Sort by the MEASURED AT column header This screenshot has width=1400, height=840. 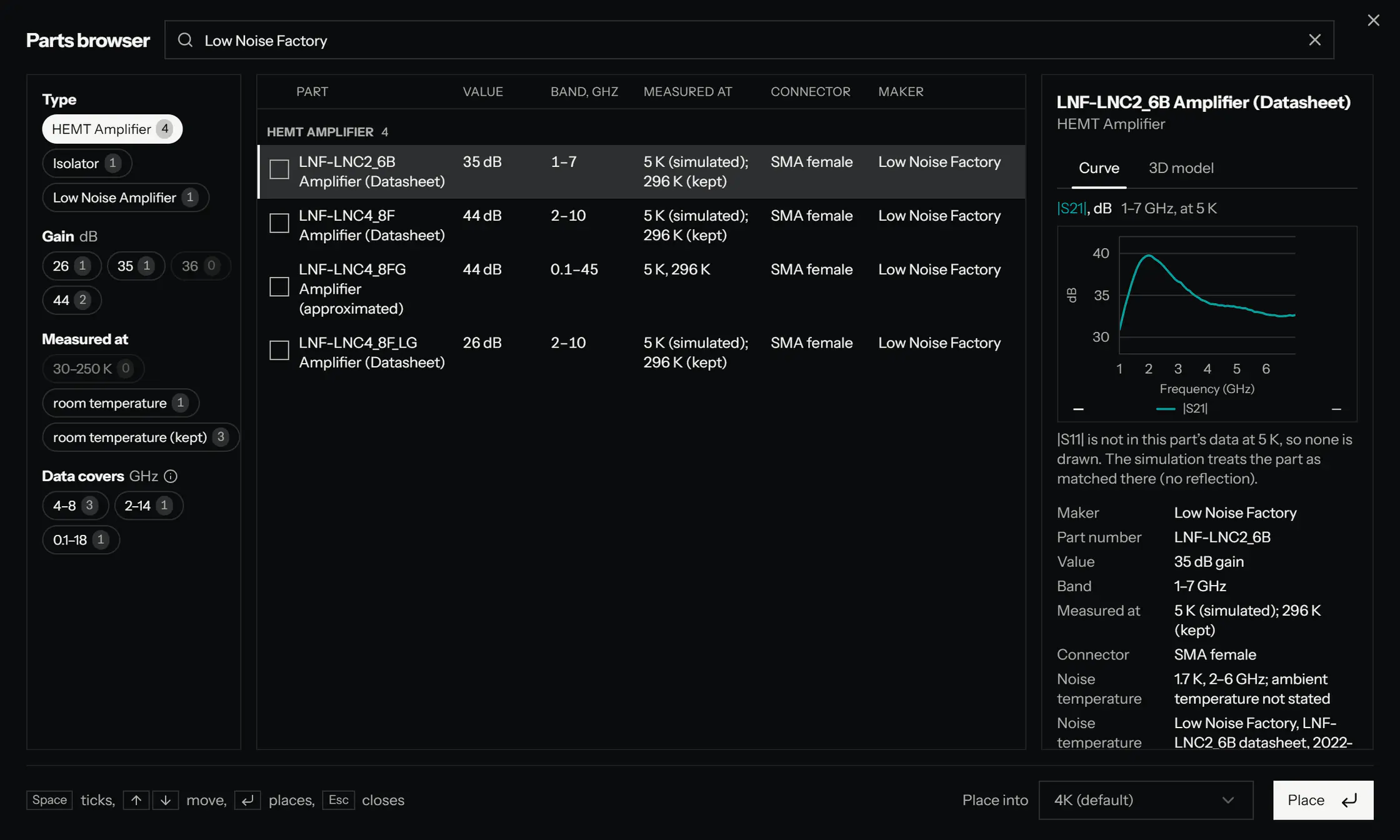pyautogui.click(x=687, y=92)
